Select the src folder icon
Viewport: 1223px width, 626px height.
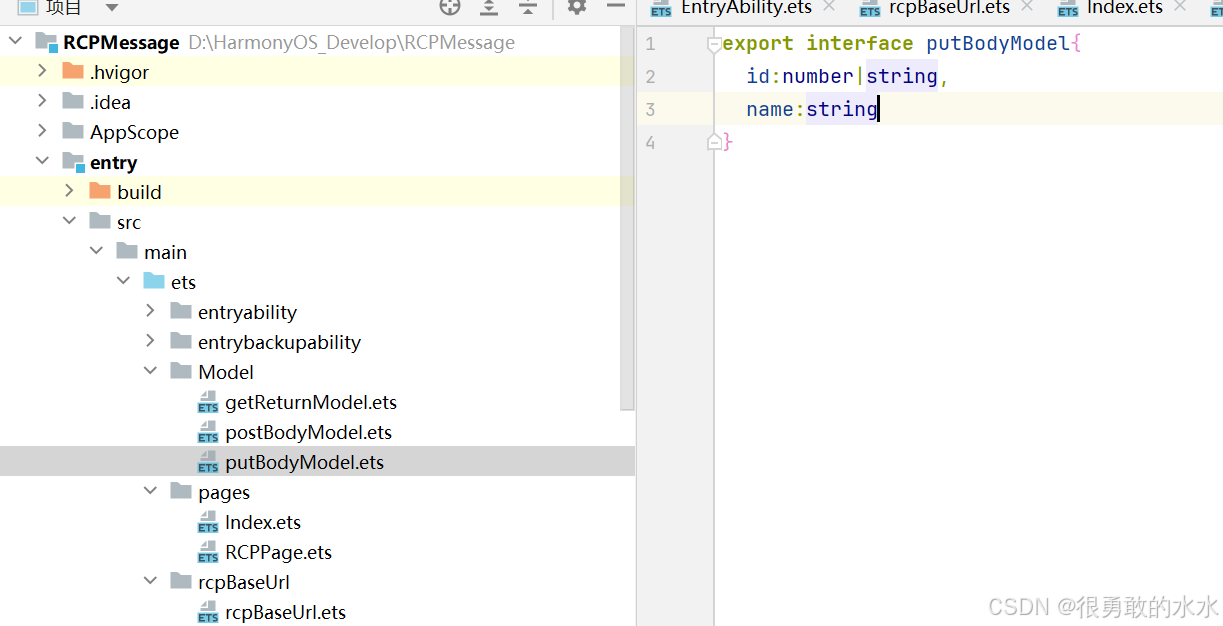pyautogui.click(x=100, y=222)
